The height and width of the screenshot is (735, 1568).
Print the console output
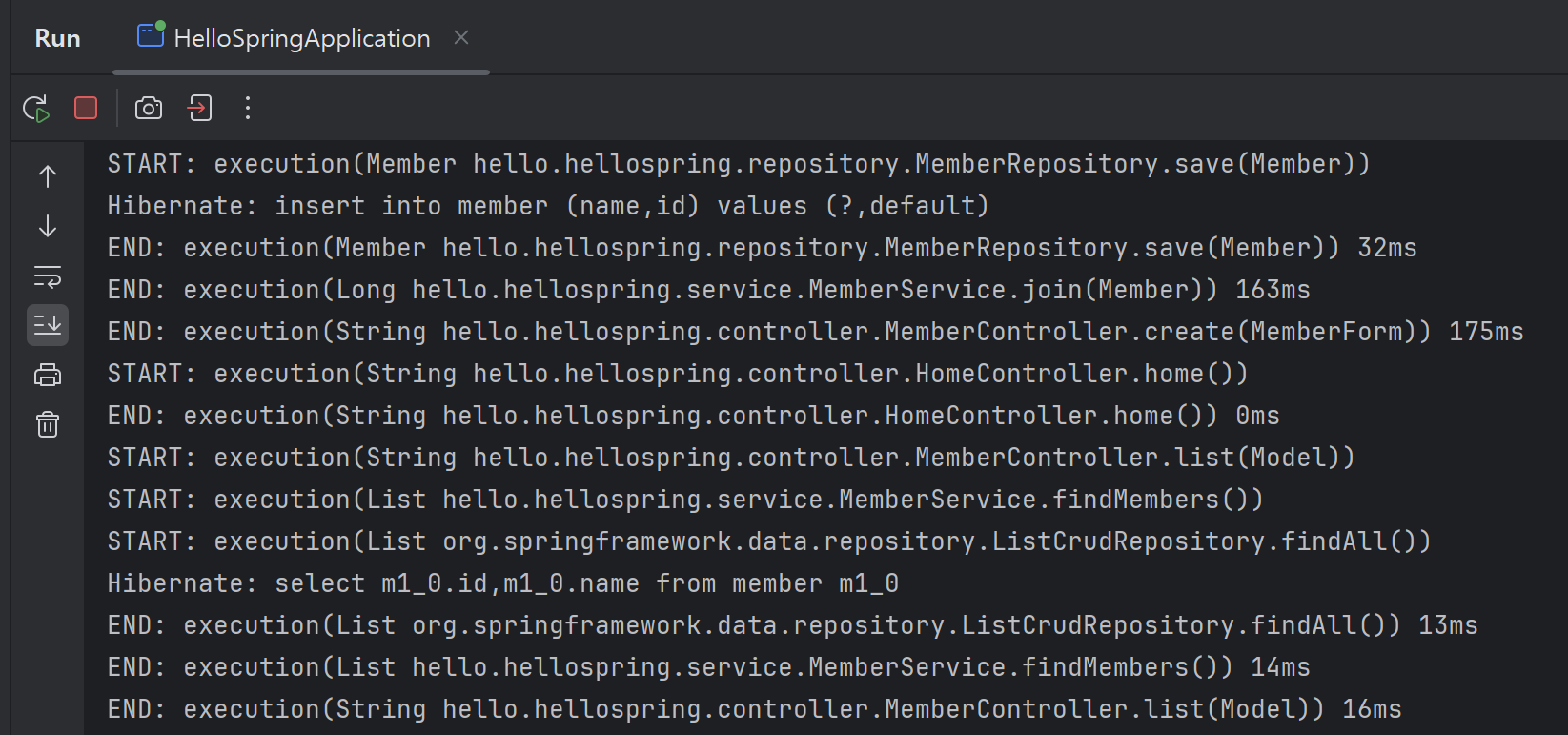[x=48, y=375]
